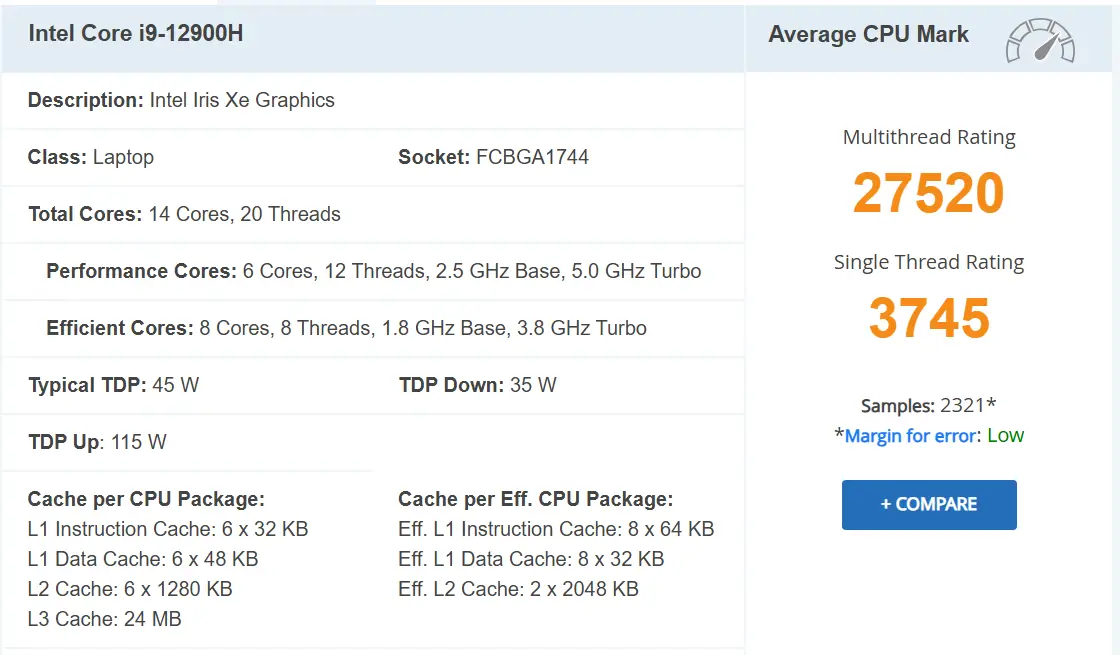The height and width of the screenshot is (655, 1120).
Task: Click the Description: Intel Iris Xe Graphics row
Action: [373, 100]
